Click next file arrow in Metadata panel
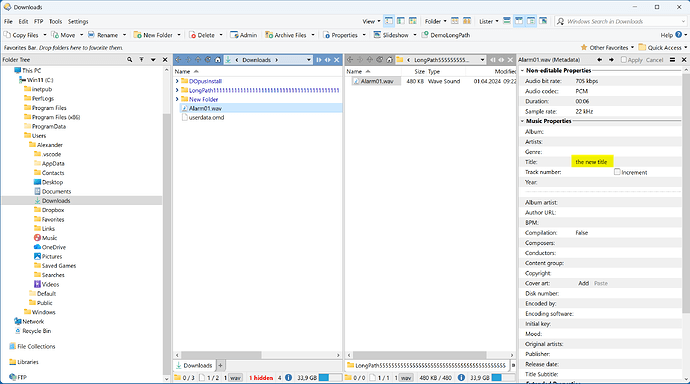690x384 pixels. pos(611,59)
